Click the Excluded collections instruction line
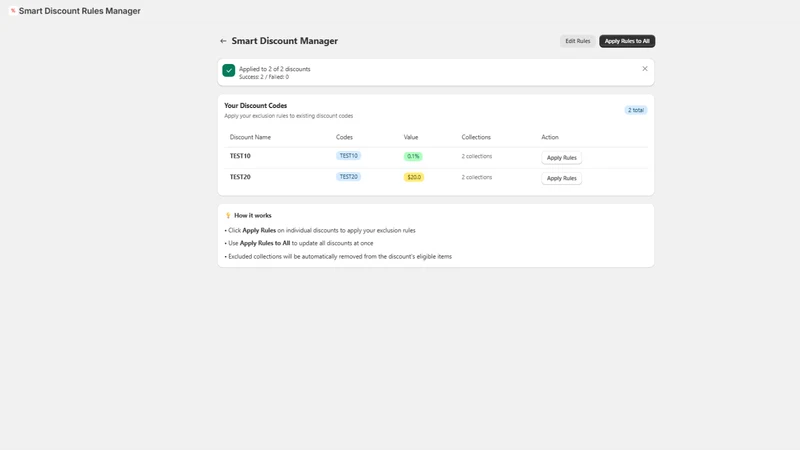800x450 pixels. (x=338, y=257)
